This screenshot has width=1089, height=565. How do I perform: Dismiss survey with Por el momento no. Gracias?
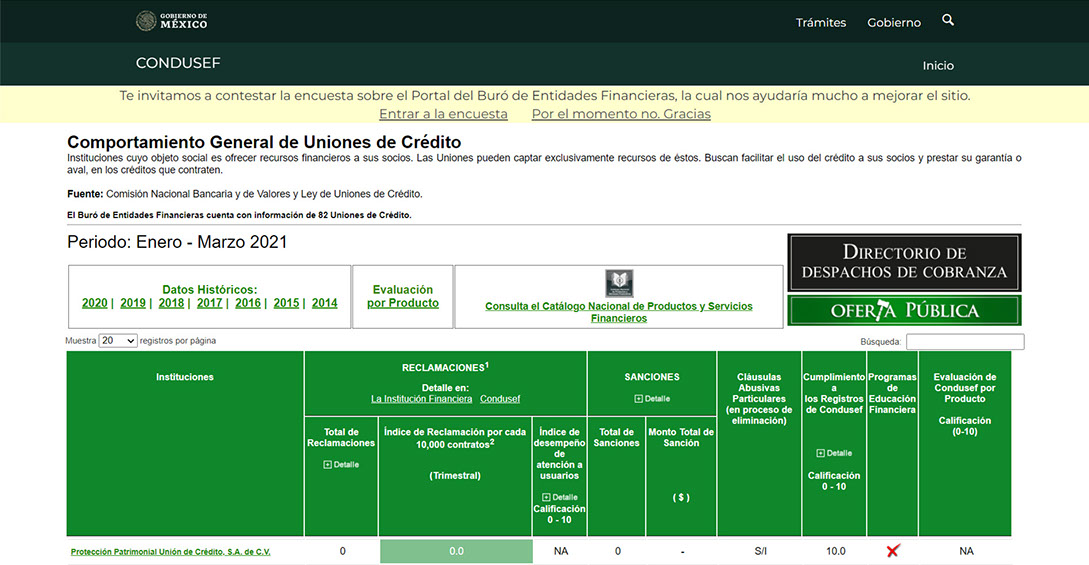(x=621, y=114)
